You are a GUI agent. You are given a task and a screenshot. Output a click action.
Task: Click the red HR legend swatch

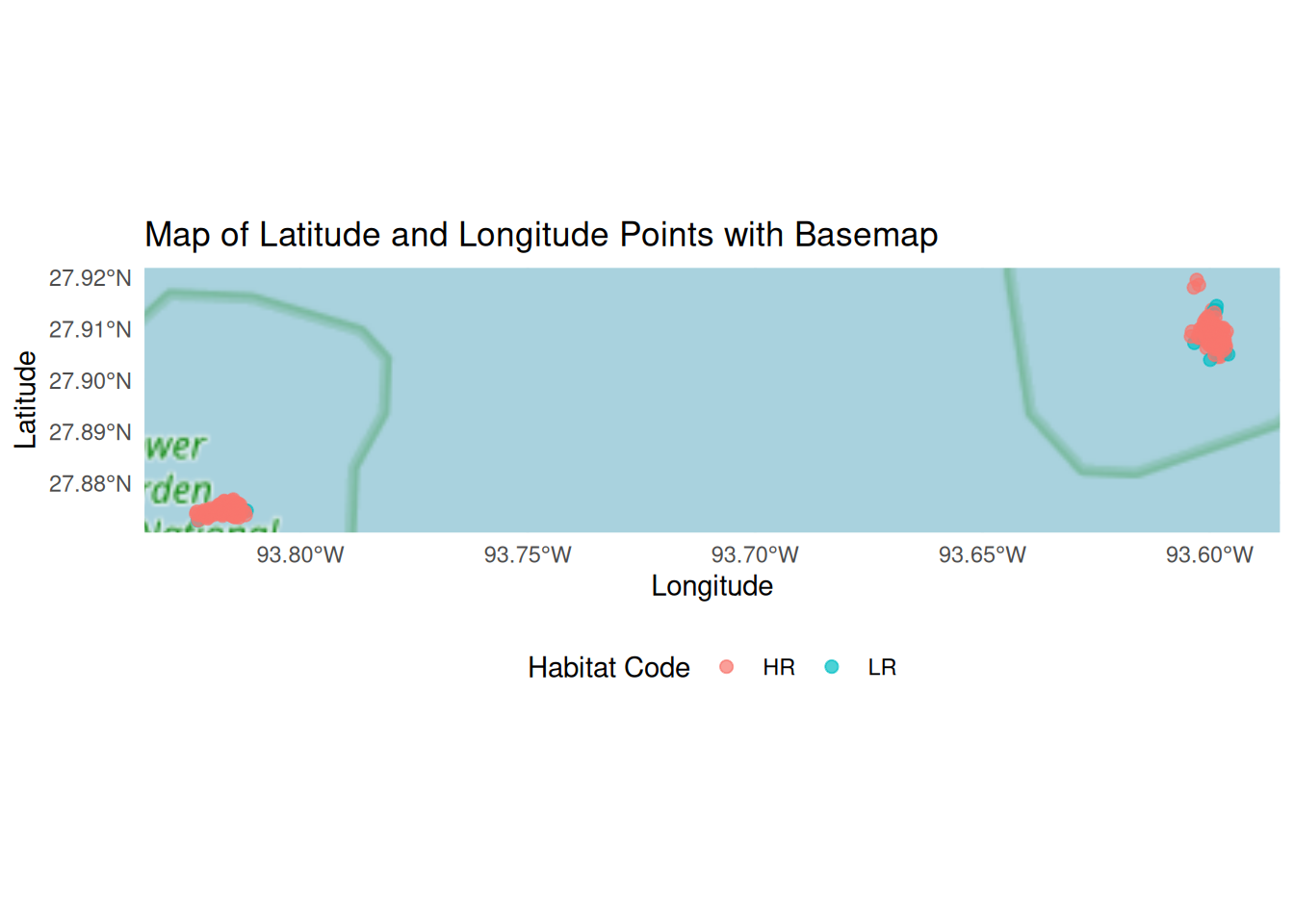point(727,667)
